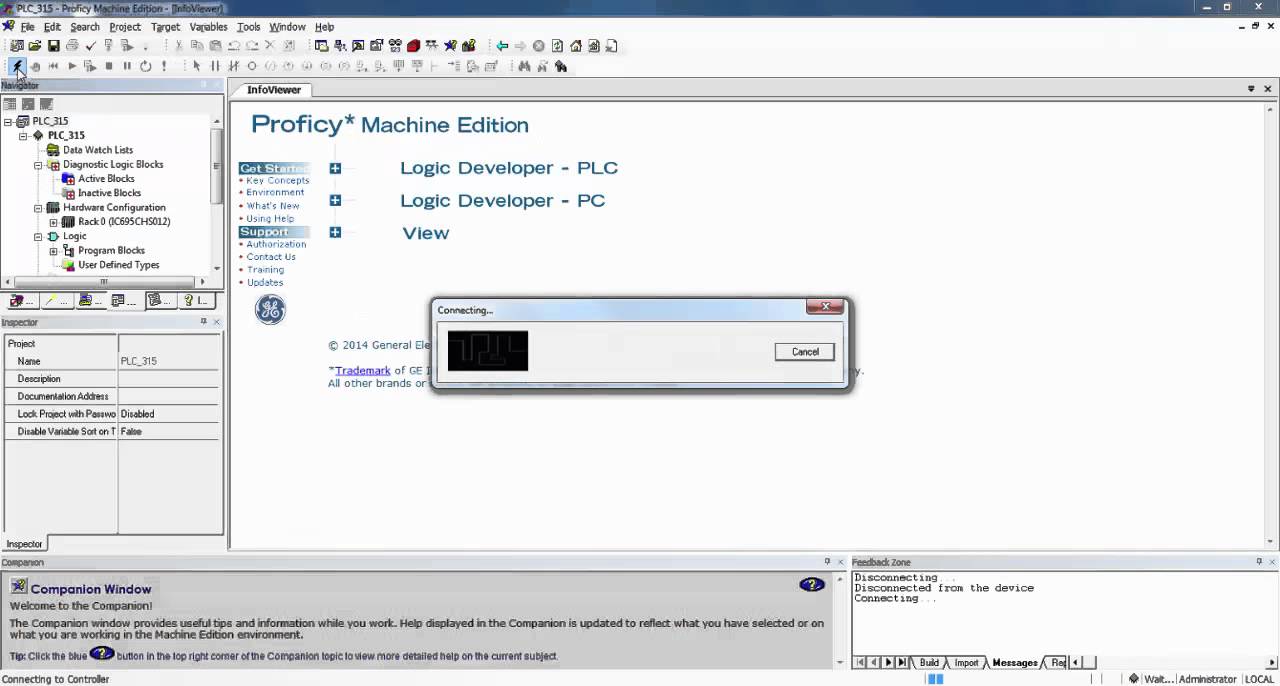
Task: Click the green Back arrow icon
Action: pos(502,45)
